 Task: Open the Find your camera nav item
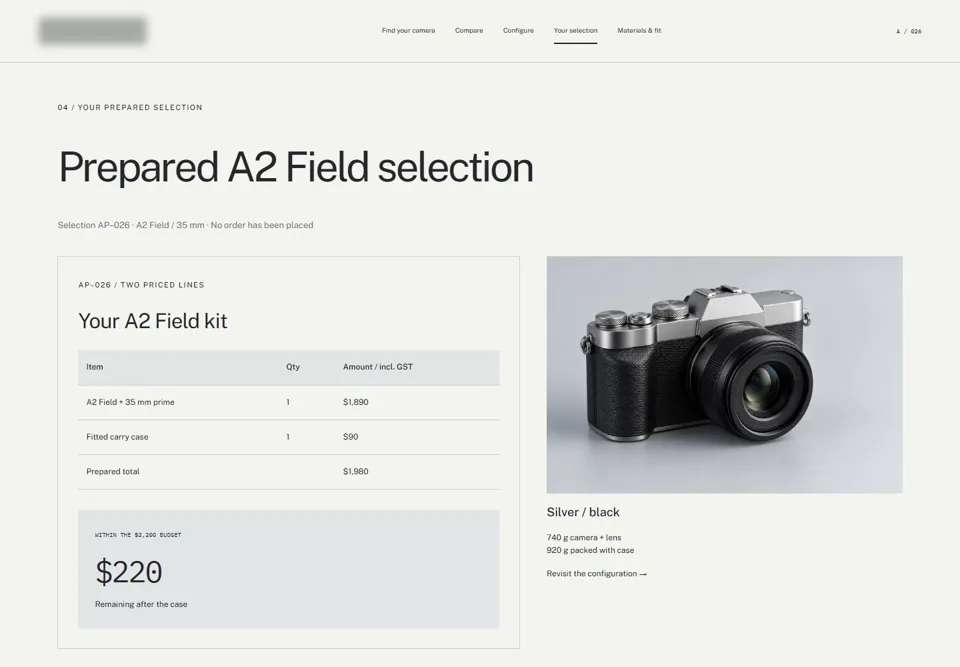[408, 31]
